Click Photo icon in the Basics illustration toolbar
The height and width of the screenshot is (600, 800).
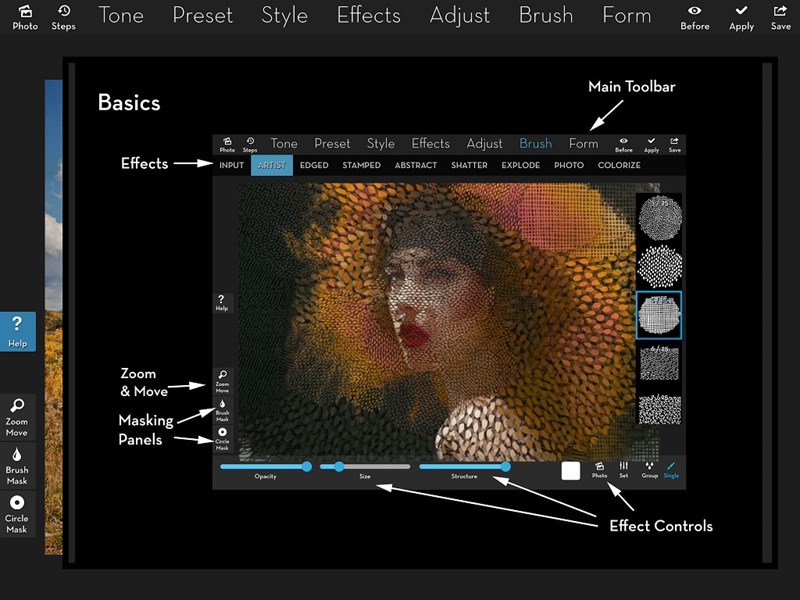coord(227,145)
